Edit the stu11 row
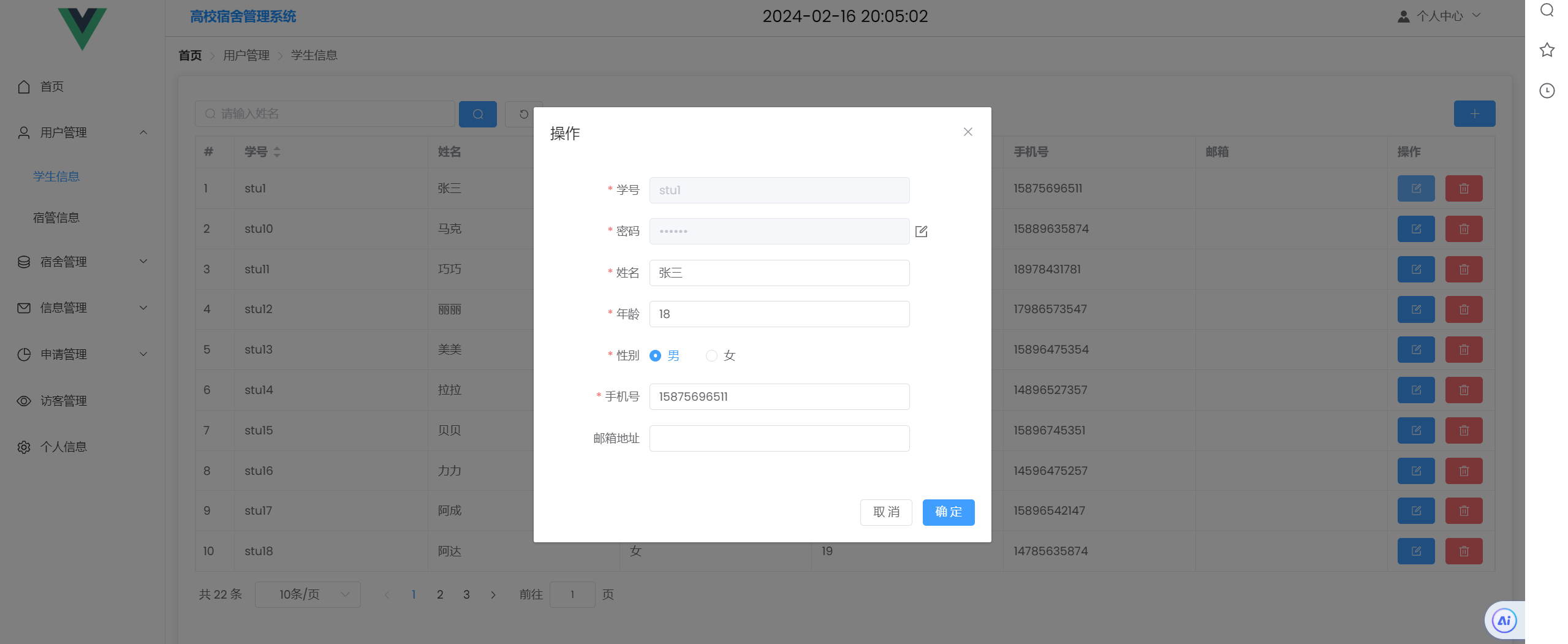The image size is (1568, 644). tap(1416, 270)
